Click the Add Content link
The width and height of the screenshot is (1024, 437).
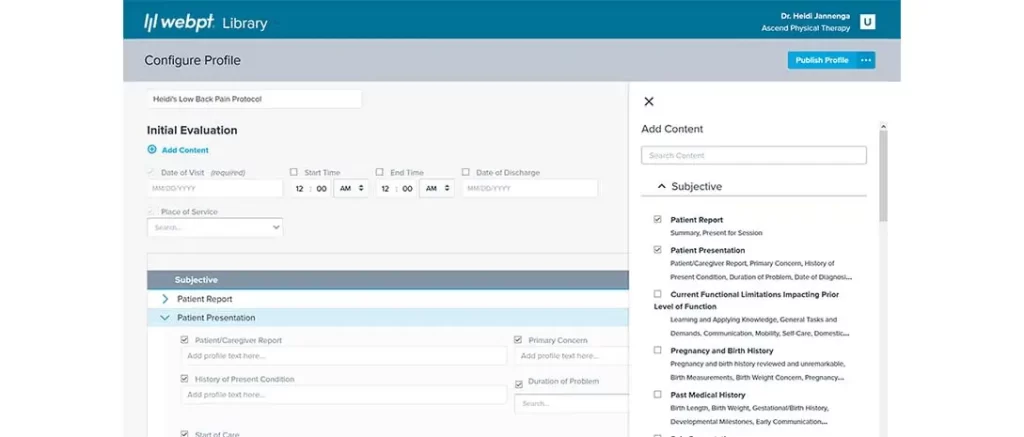(x=185, y=150)
